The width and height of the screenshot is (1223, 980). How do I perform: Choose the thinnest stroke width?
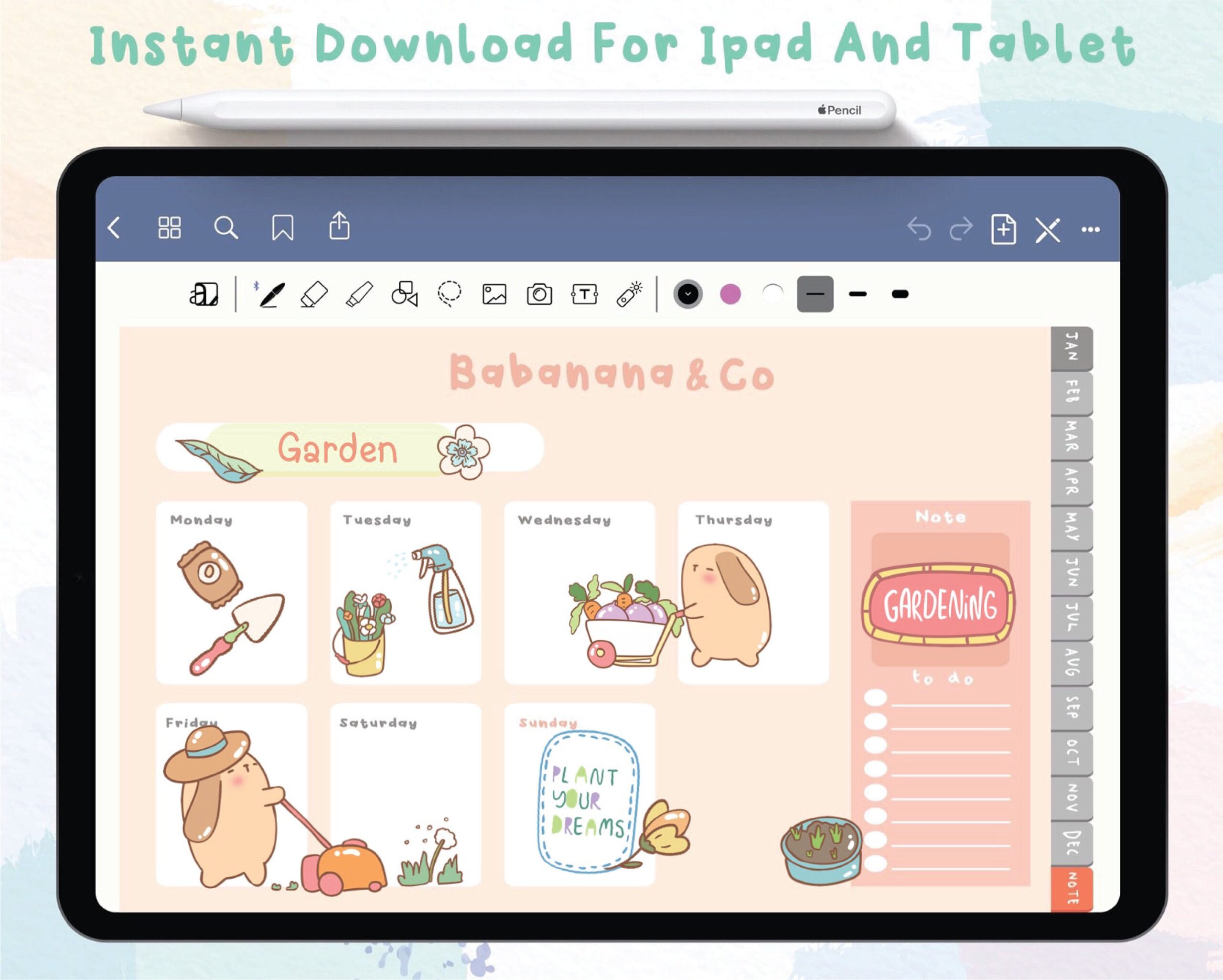pos(815,294)
